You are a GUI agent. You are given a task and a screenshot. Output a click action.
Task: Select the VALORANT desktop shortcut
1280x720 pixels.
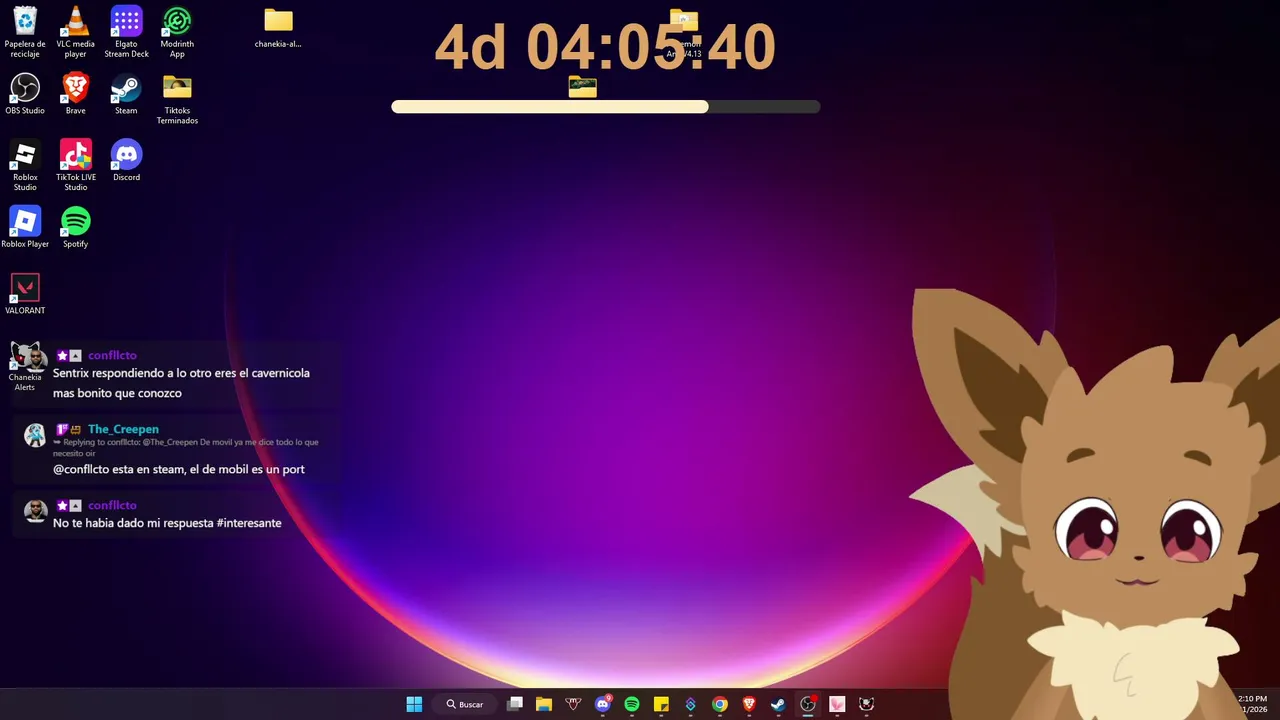(25, 294)
